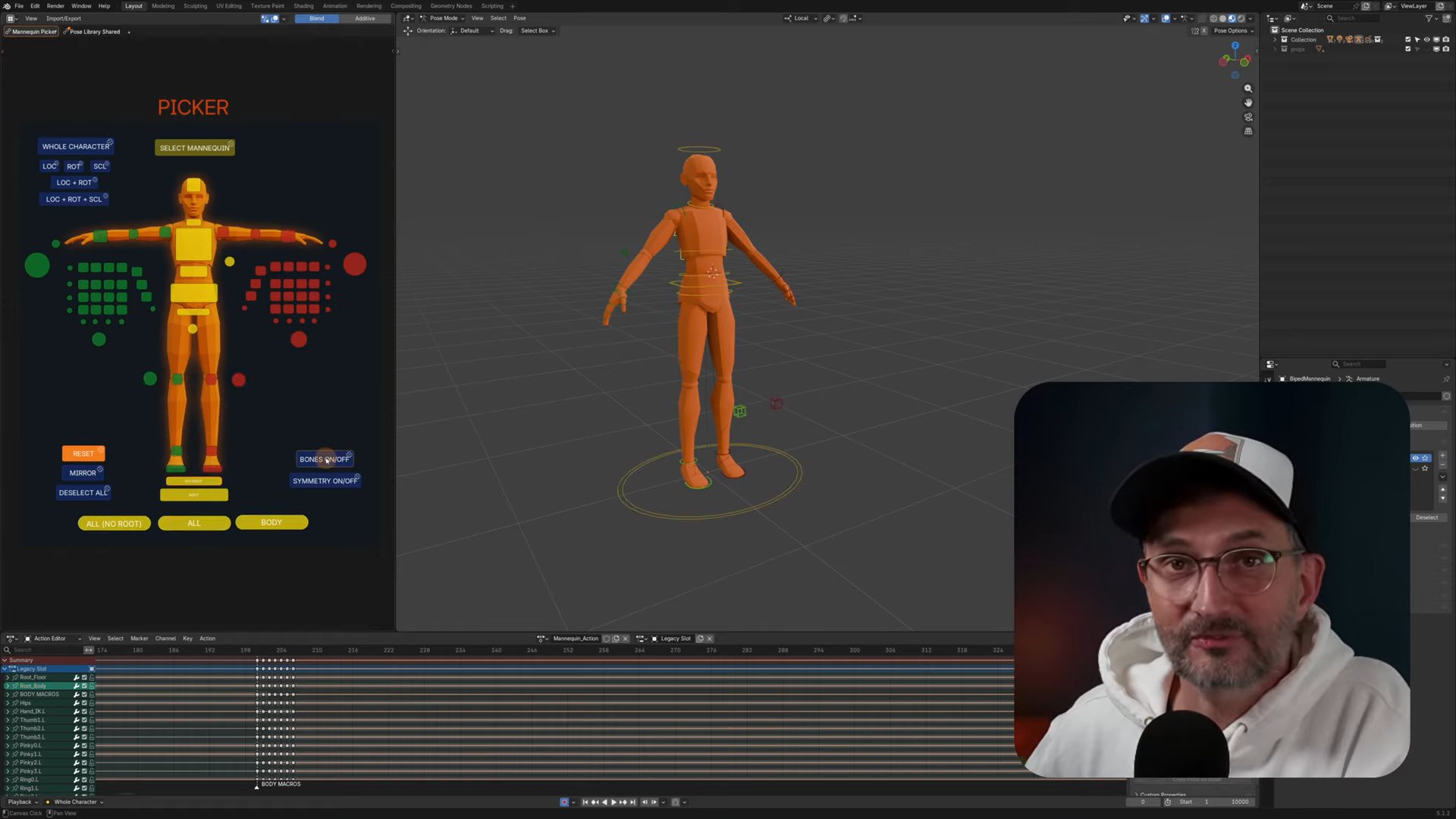The image size is (1456, 819).
Task: Collapse the Summary channel row
Action: coord(5,661)
